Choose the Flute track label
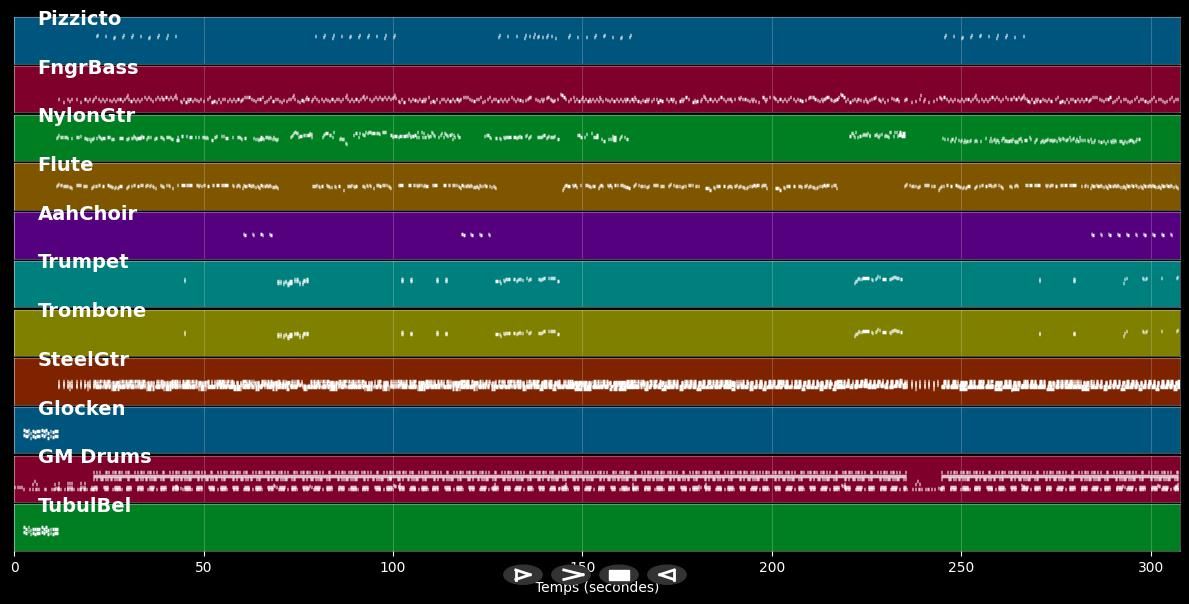The image size is (1189, 604). click(x=65, y=165)
